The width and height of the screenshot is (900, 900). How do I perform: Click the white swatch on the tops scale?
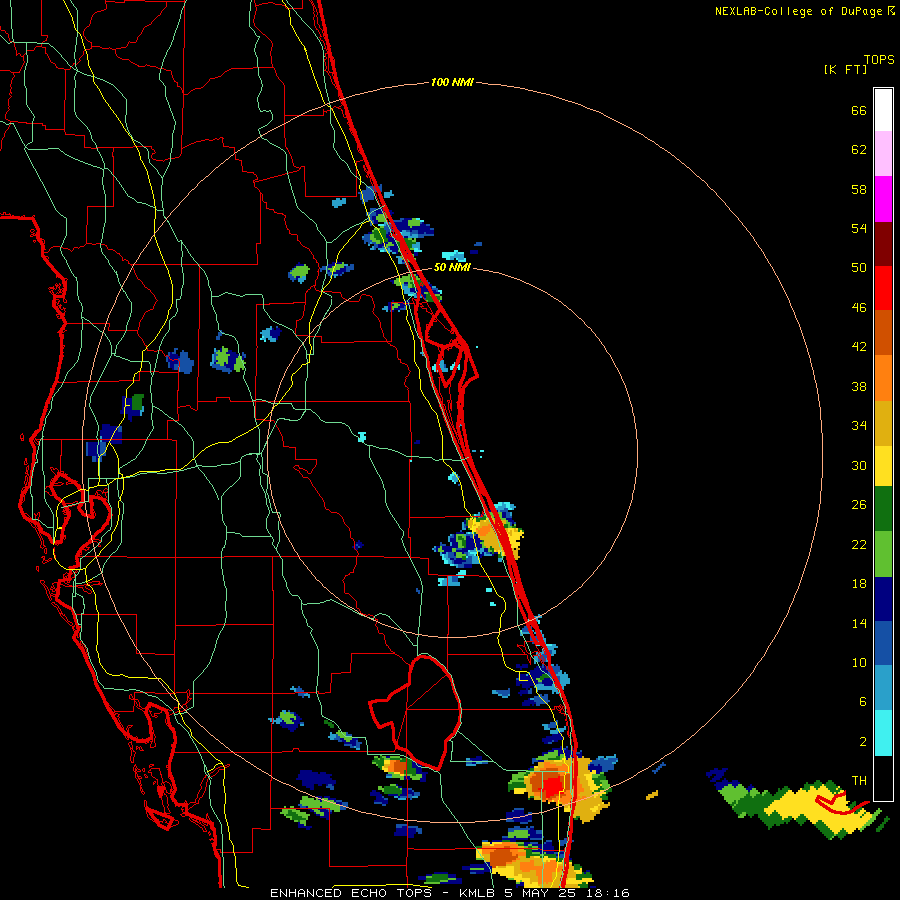pyautogui.click(x=883, y=110)
